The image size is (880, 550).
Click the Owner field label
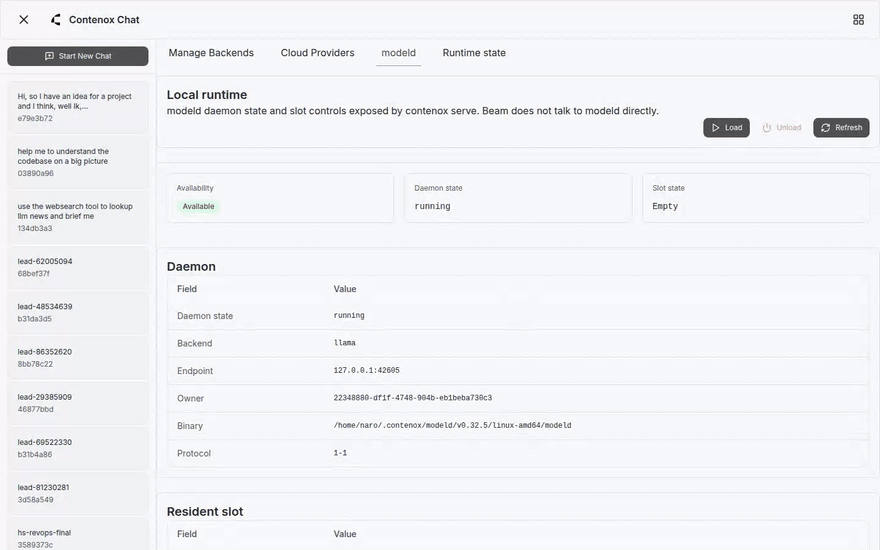[190, 398]
